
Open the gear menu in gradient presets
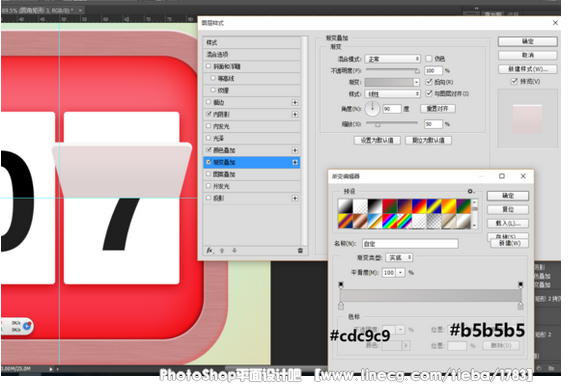(471, 191)
